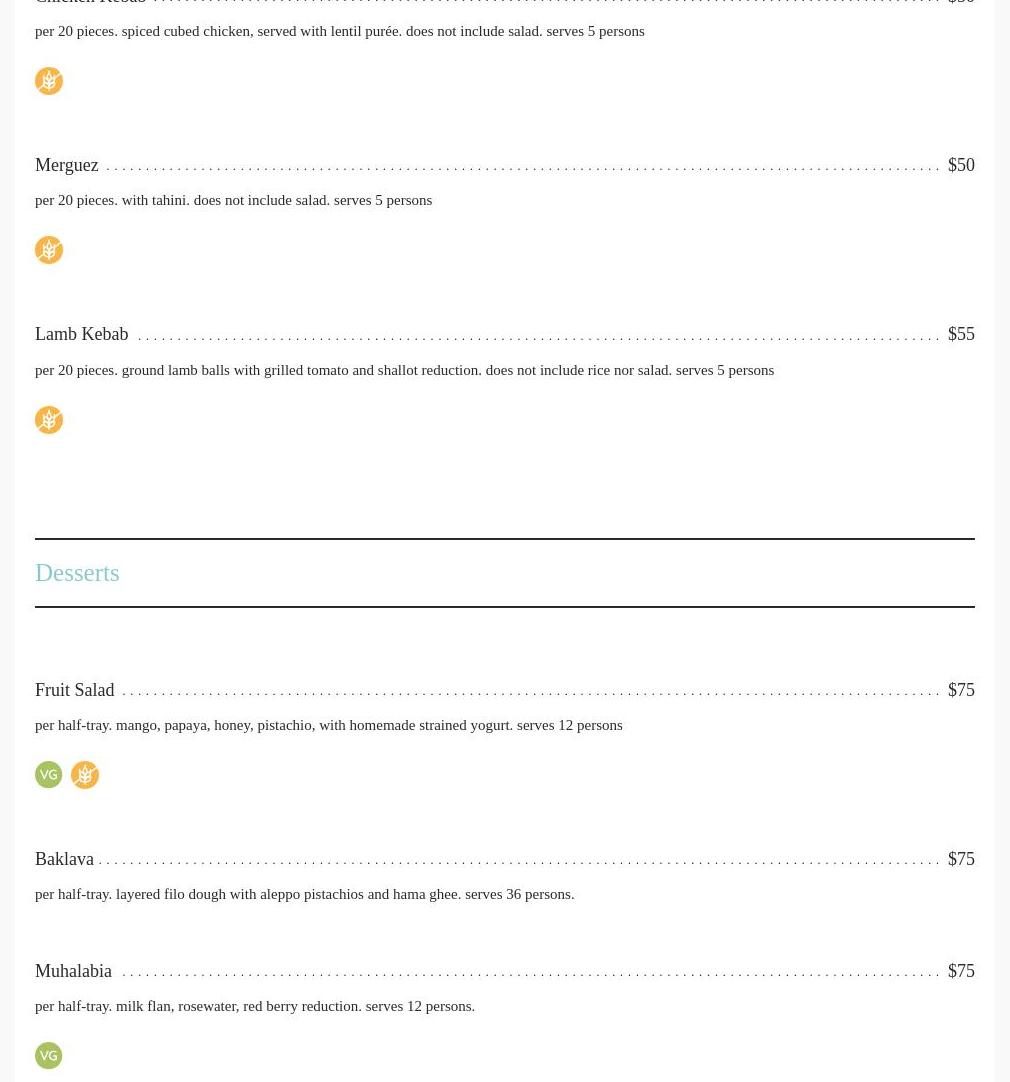The image size is (1010, 1082).
Task: Click the wheat icon beside Fruit Salad's VG badge
Action: pos(85,774)
